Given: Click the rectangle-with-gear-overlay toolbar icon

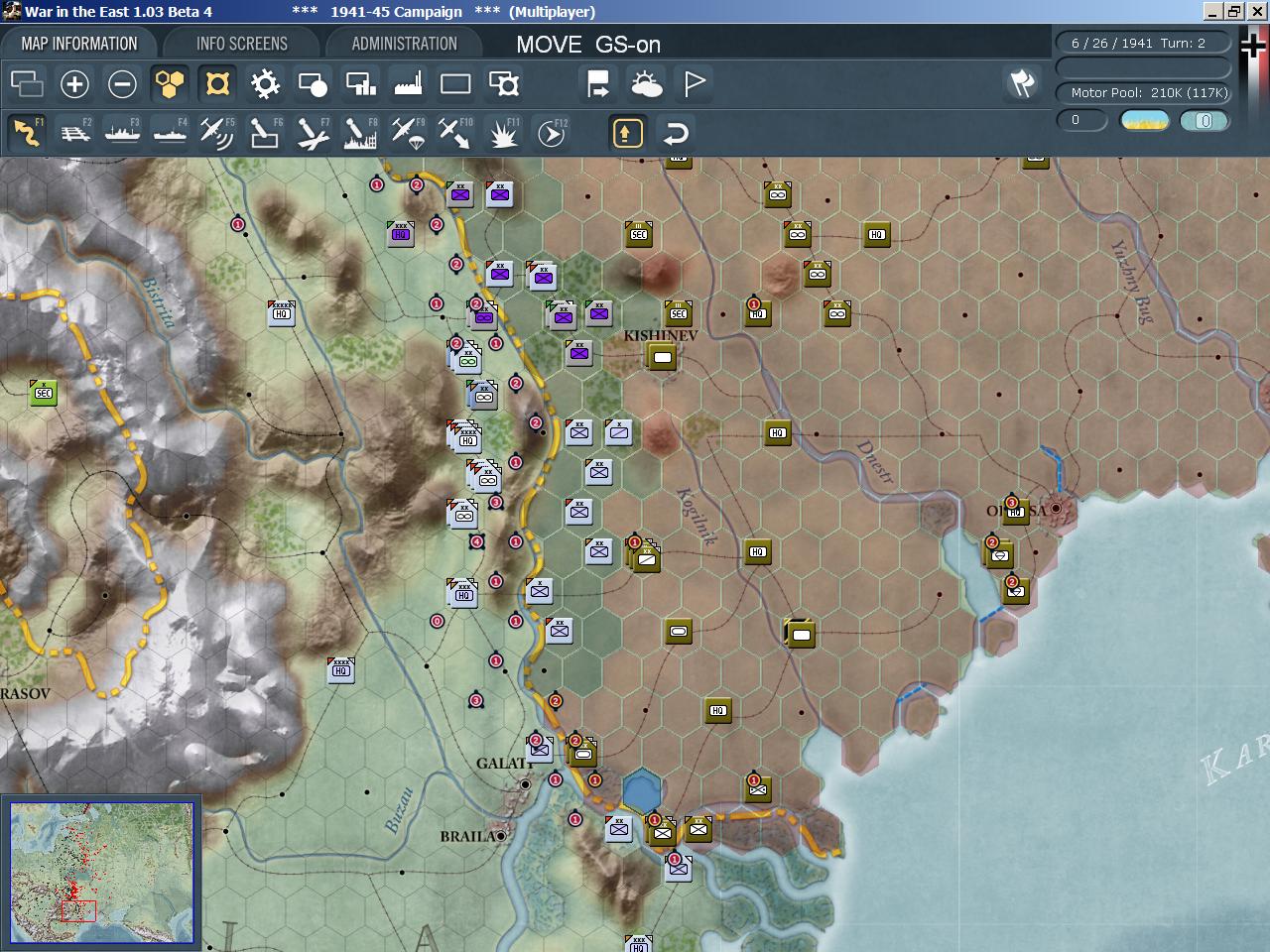Looking at the screenshot, I should pos(504,84).
